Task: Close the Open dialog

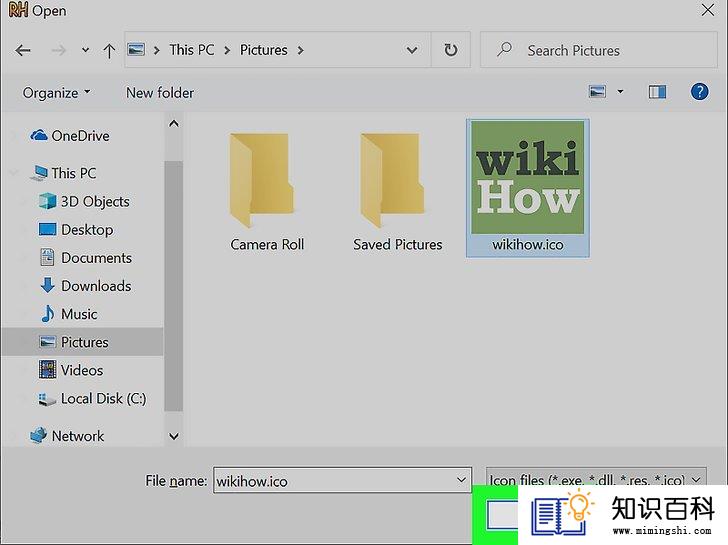Action: point(708,10)
